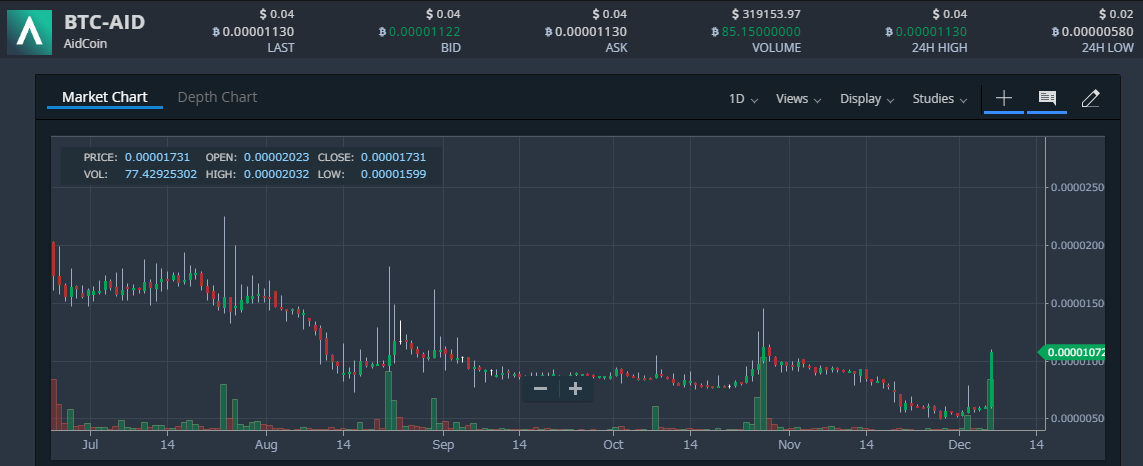Toggle the crosshair plus tool
The image size is (1143, 466).
(x=1004, y=98)
